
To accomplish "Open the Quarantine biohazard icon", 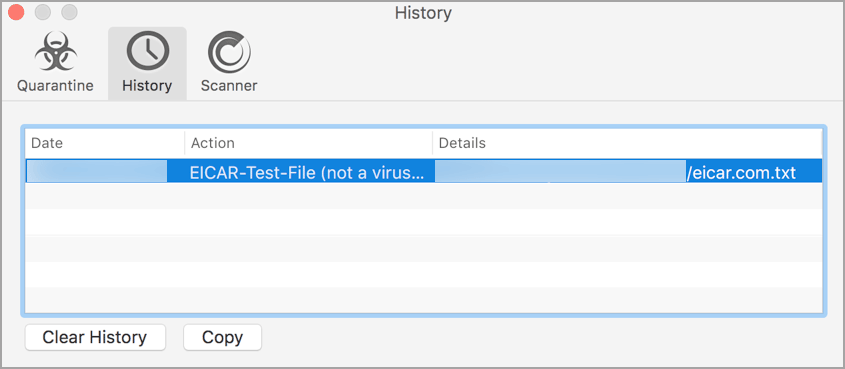I will coord(56,52).
